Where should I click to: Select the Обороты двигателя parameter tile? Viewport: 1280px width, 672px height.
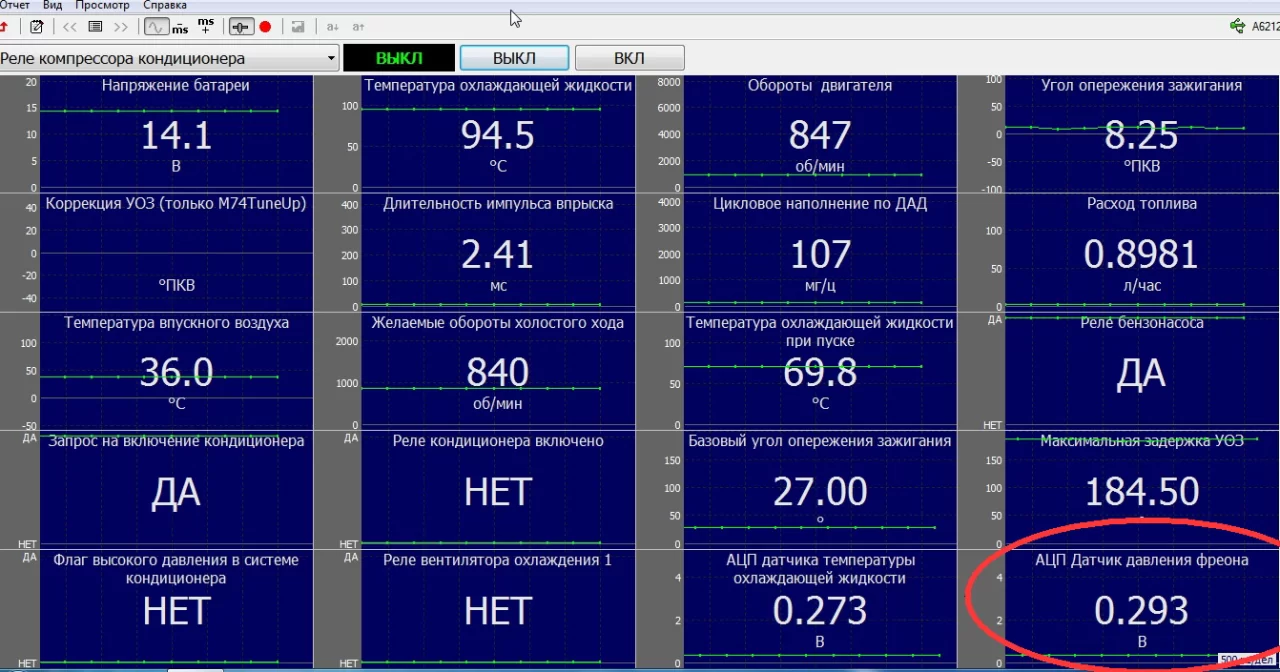pos(820,132)
